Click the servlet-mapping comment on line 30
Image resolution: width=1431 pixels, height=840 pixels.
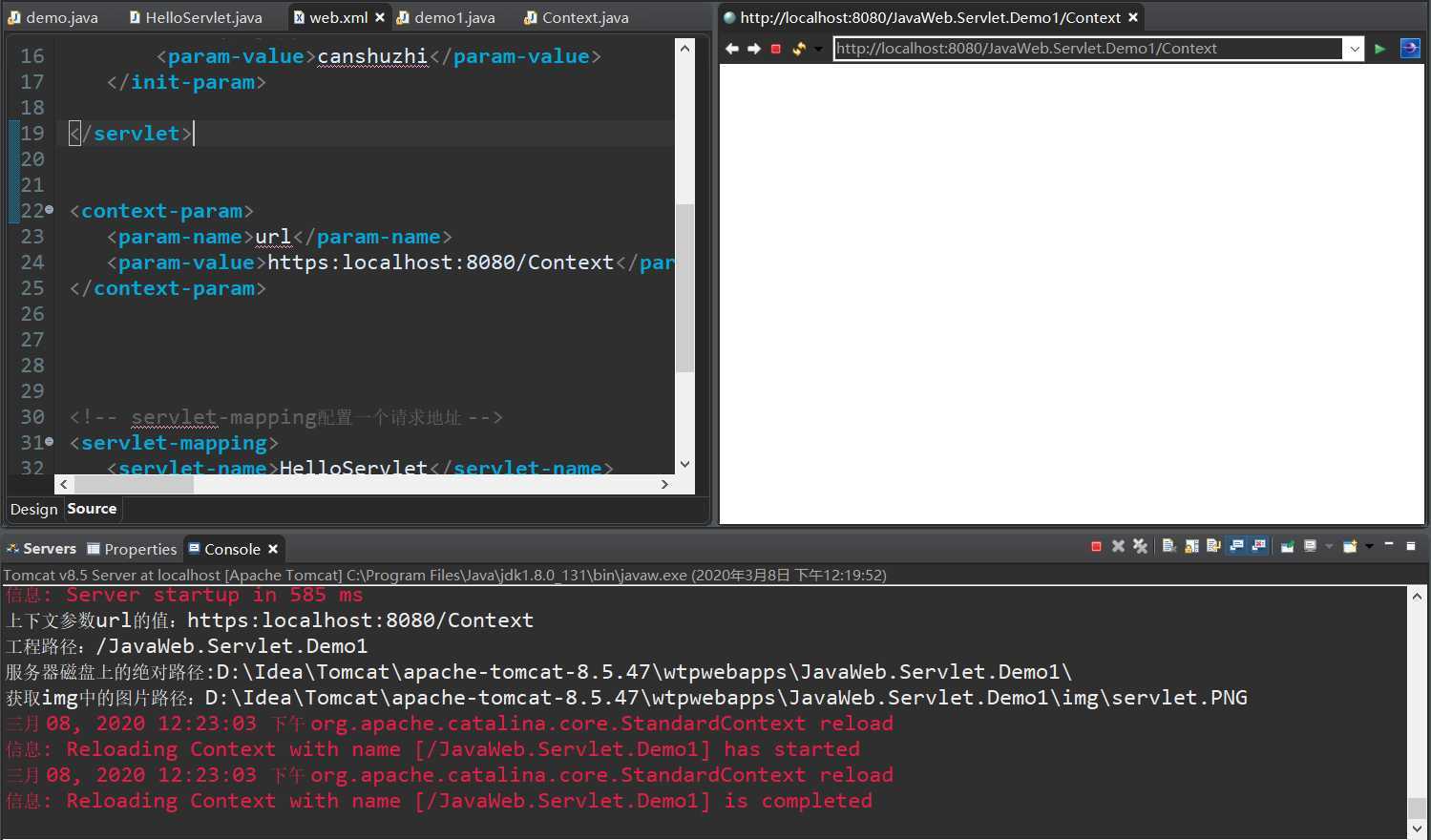286,417
